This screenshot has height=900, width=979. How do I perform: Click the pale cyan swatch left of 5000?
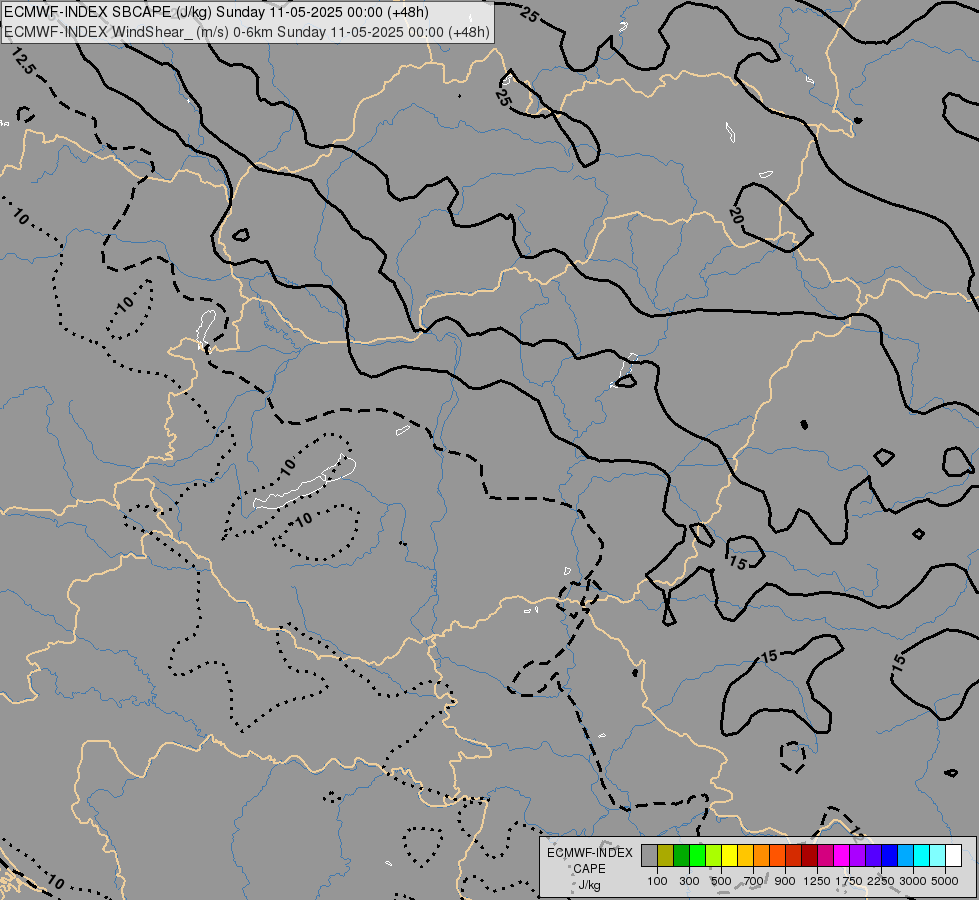coord(938,856)
